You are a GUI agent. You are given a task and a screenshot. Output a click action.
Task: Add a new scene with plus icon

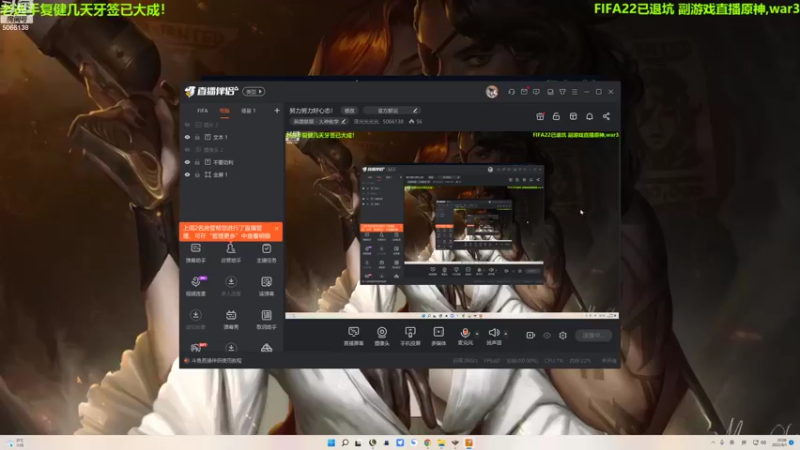coord(277,111)
